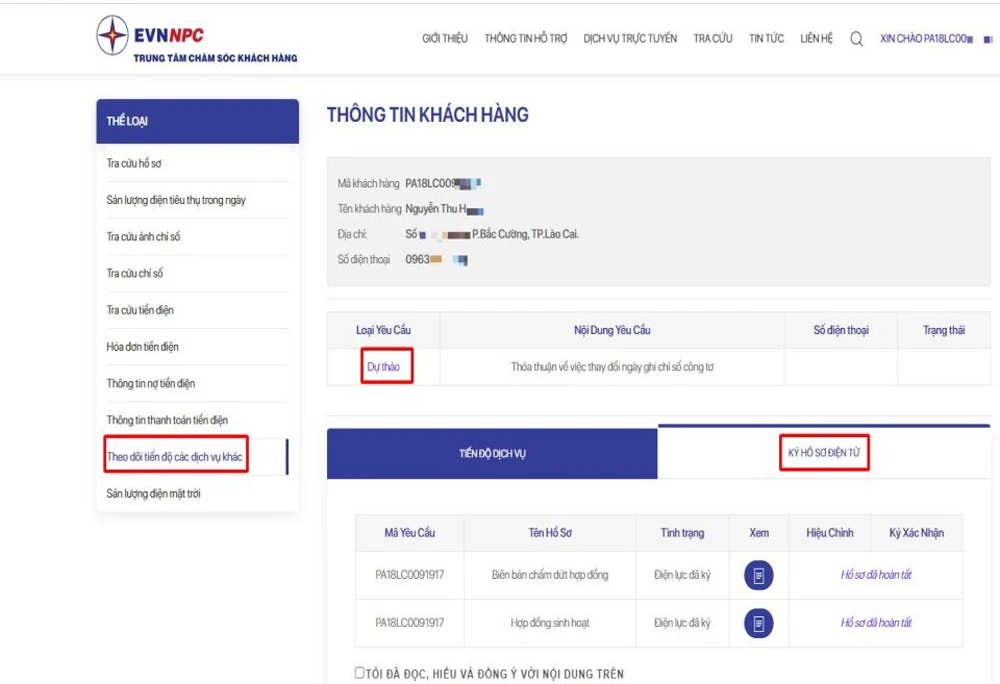Viewport: 1000px width, 684px height.
Task: Click the Dự thảo link
Action: (x=383, y=367)
